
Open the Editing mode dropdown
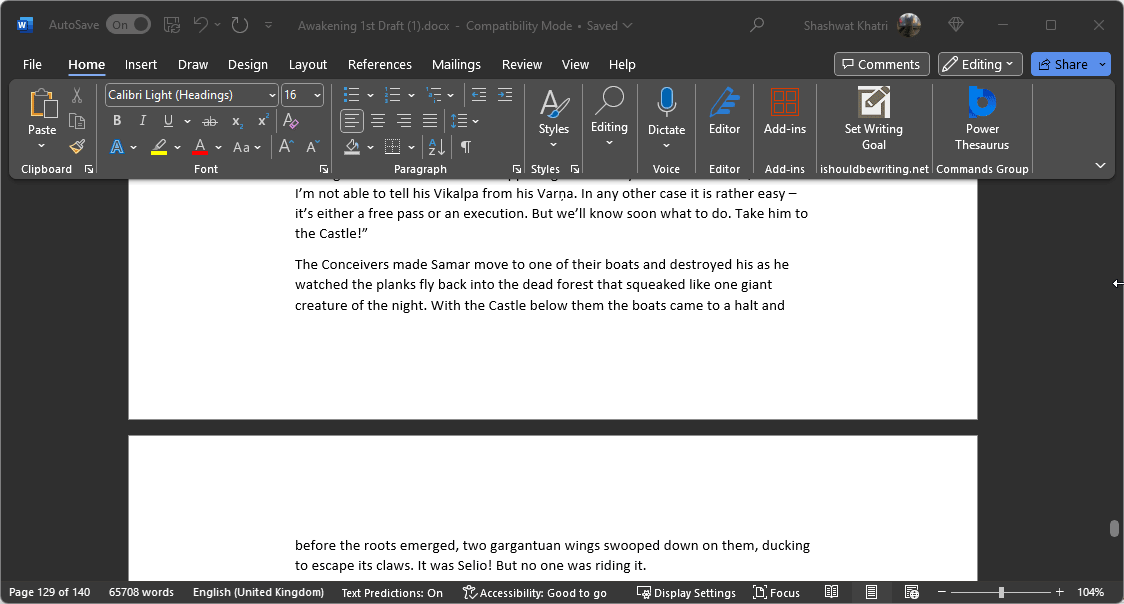(x=980, y=64)
